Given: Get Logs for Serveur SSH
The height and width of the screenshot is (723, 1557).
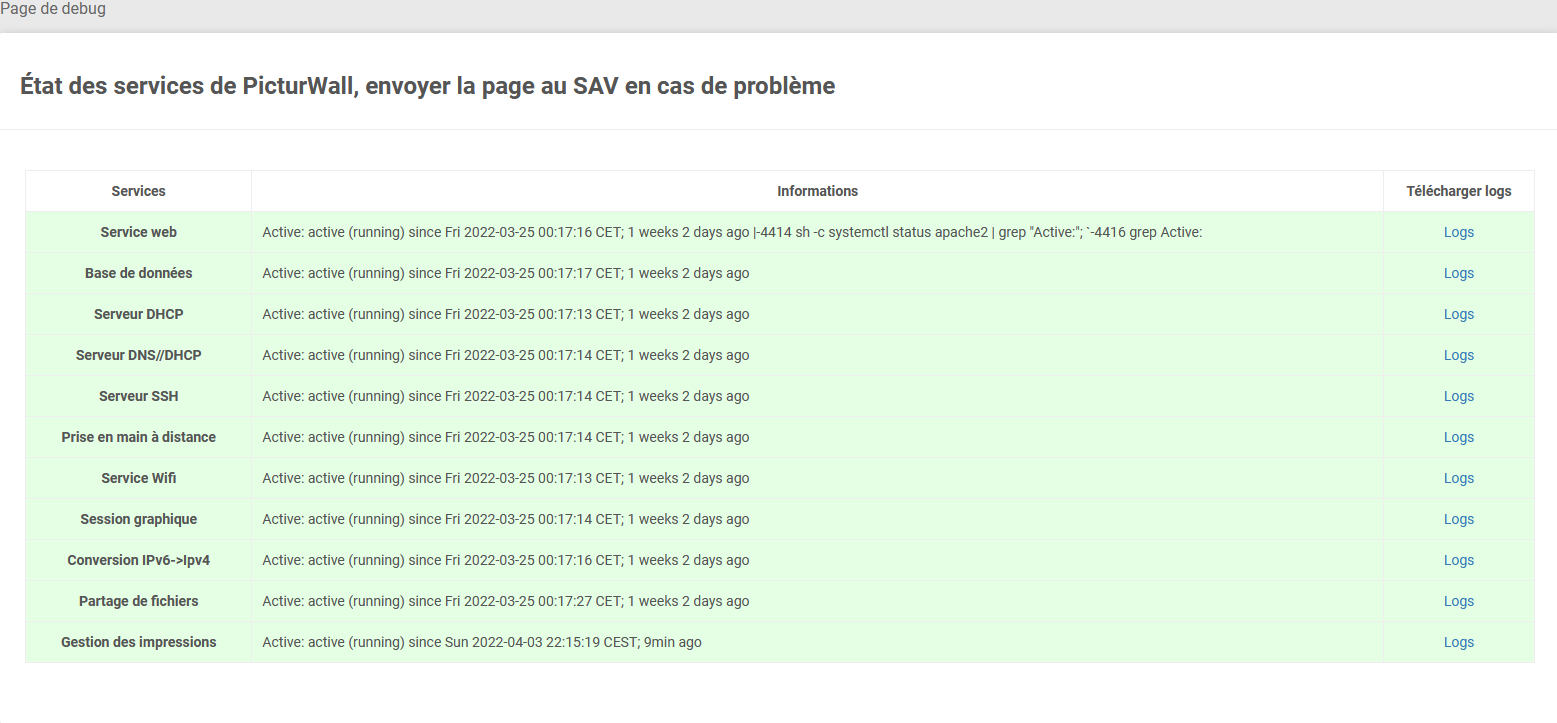Looking at the screenshot, I should 1458,396.
